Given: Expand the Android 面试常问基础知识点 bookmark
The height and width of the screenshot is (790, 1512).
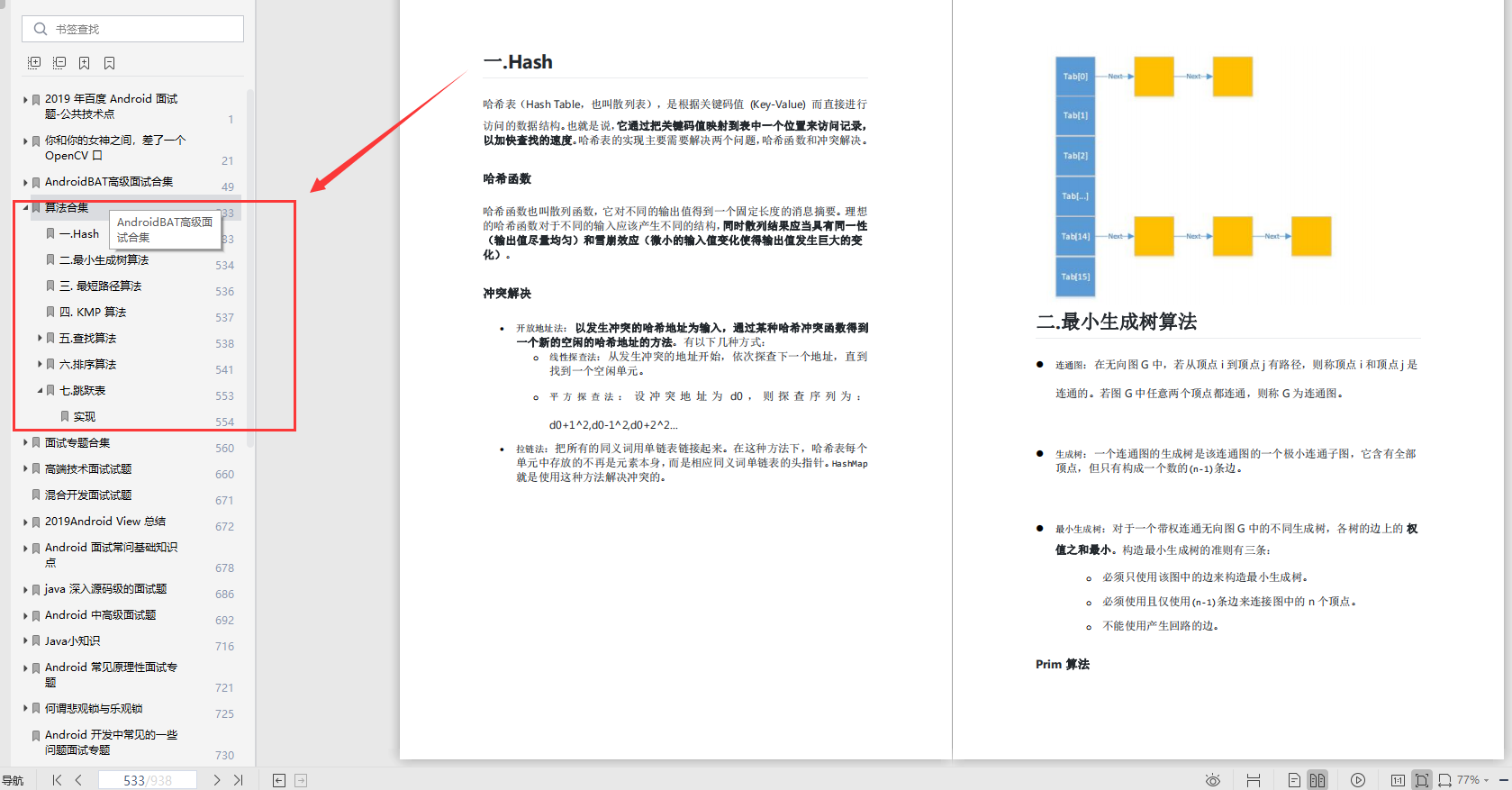Looking at the screenshot, I should (x=25, y=548).
